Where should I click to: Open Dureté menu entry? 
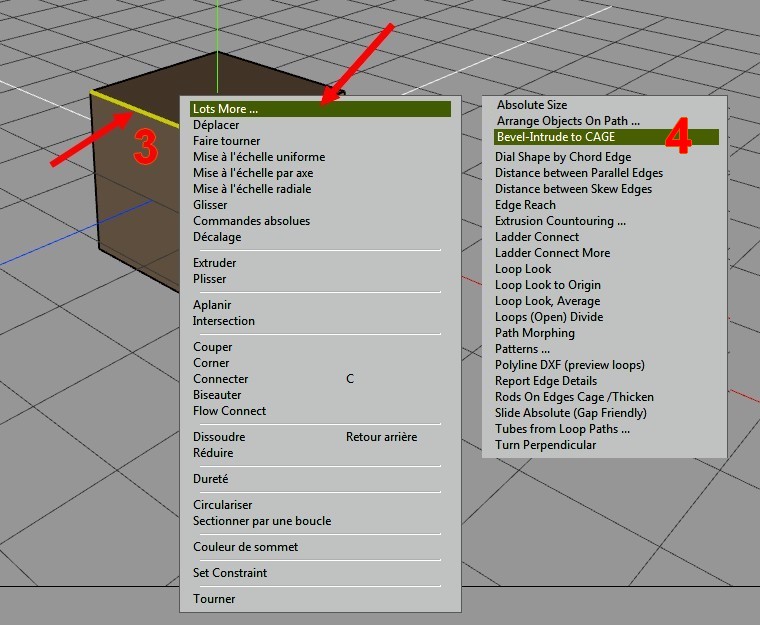[x=210, y=479]
